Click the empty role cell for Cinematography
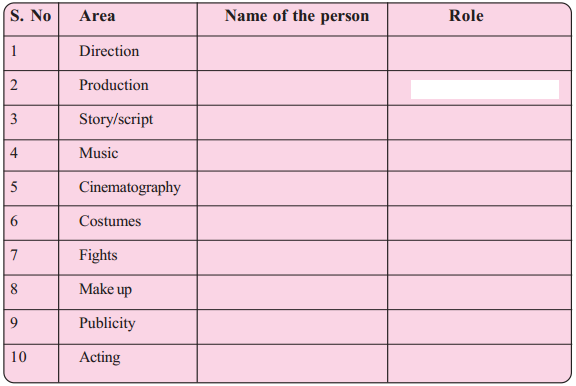 479,188
